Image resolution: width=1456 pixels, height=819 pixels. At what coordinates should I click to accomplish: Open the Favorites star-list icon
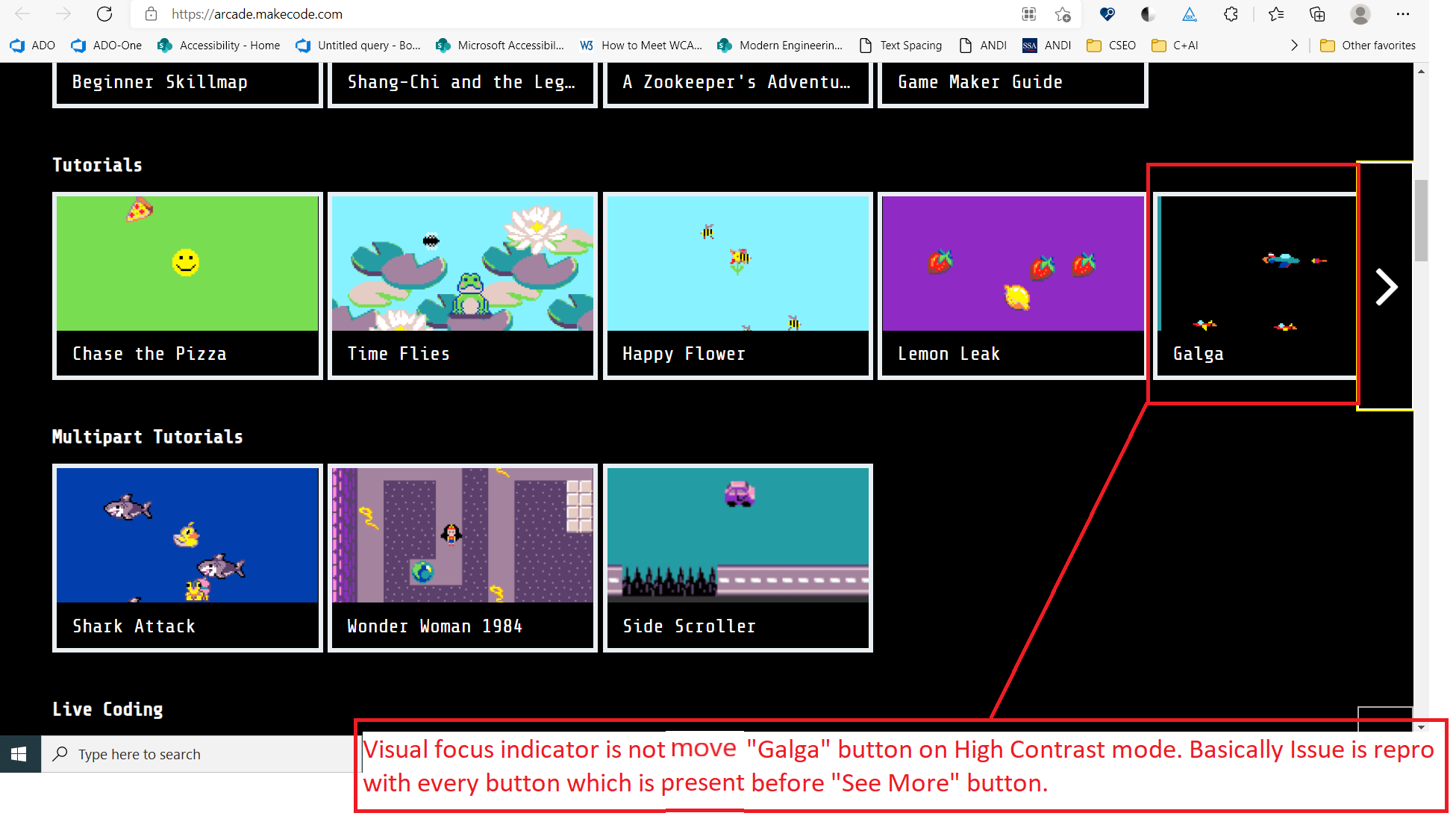(1276, 14)
